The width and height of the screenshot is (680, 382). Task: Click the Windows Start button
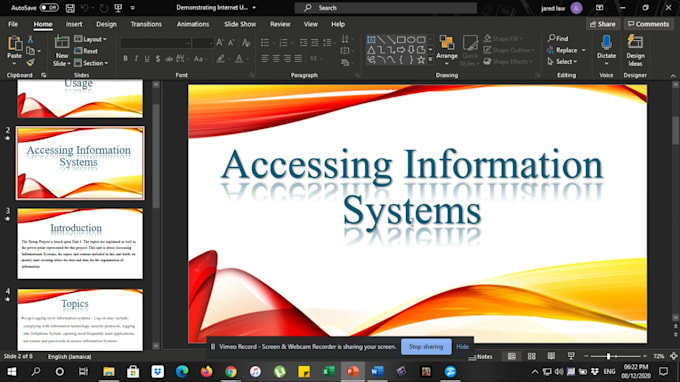[12, 372]
